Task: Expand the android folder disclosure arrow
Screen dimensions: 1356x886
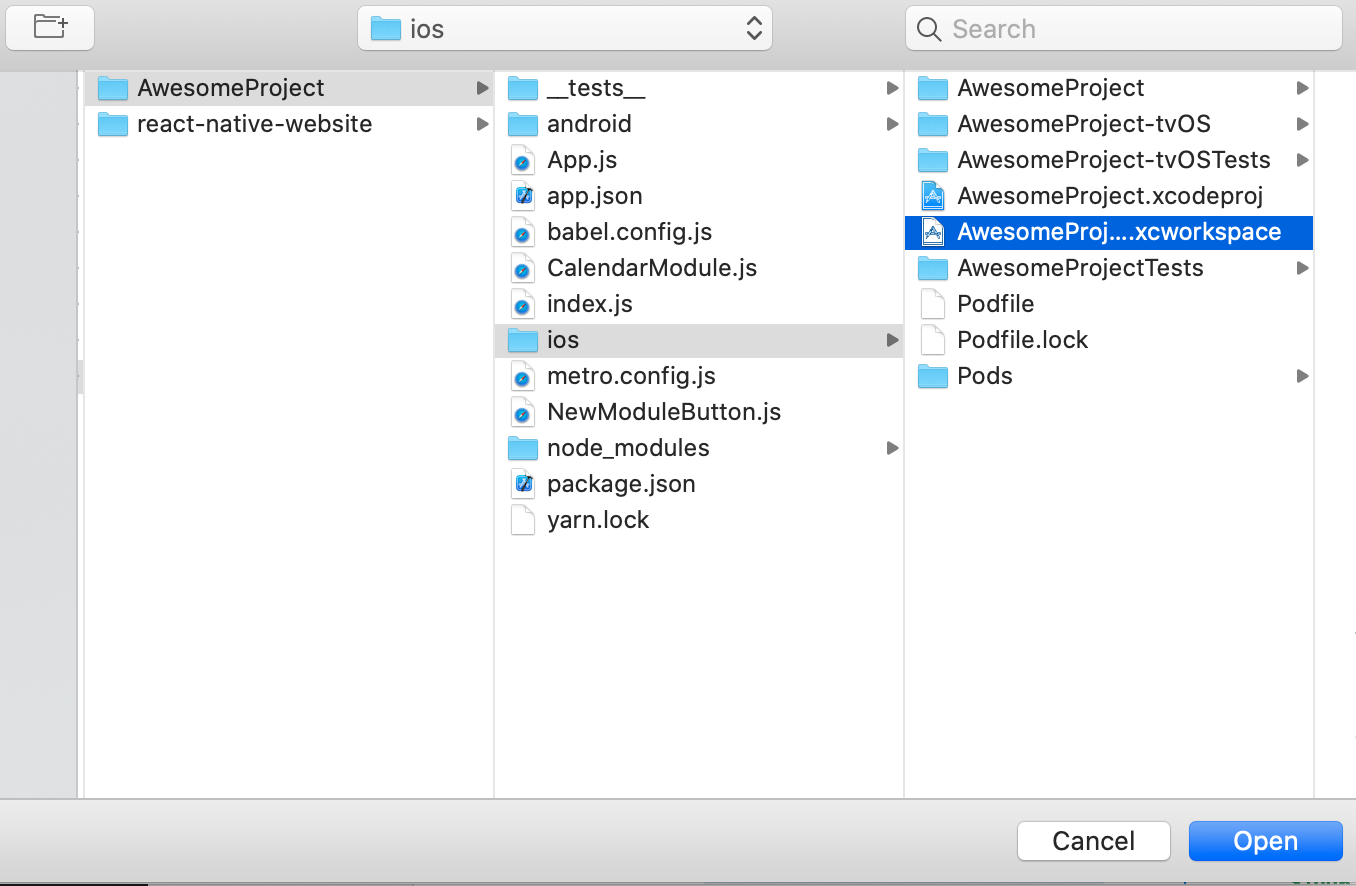Action: (891, 123)
